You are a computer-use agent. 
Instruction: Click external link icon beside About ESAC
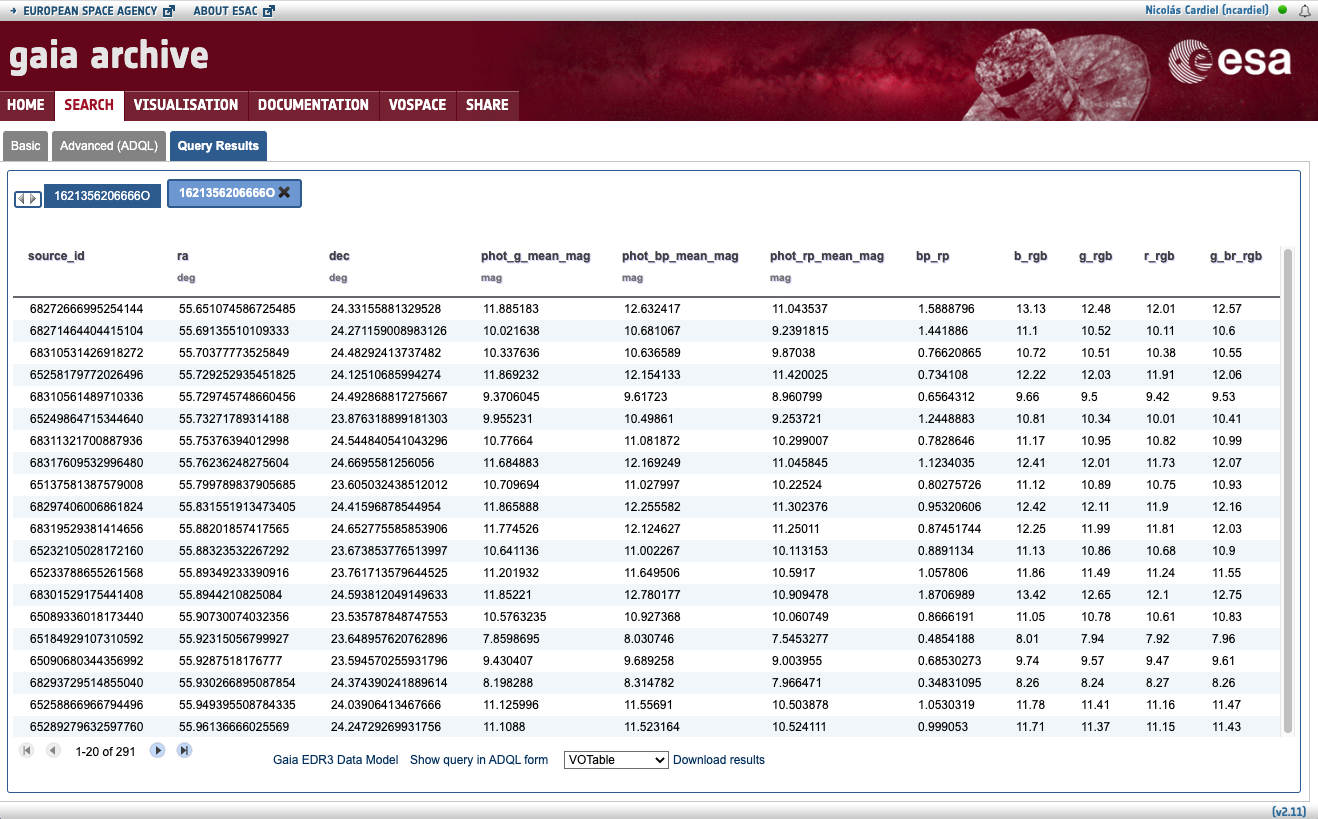(269, 11)
